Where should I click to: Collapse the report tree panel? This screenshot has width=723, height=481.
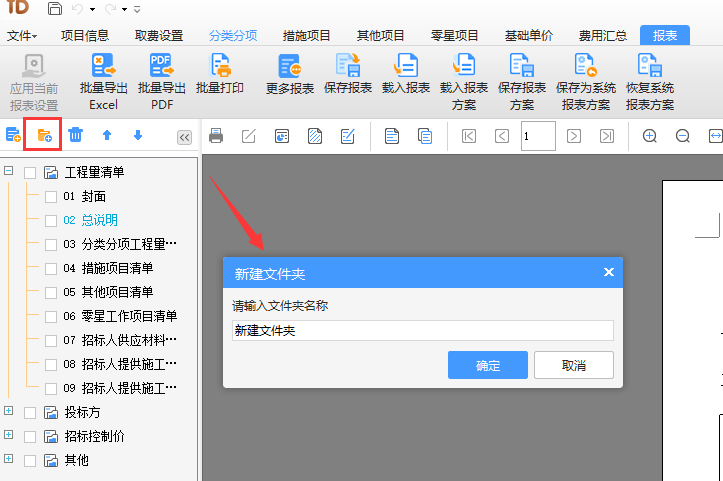tap(184, 137)
